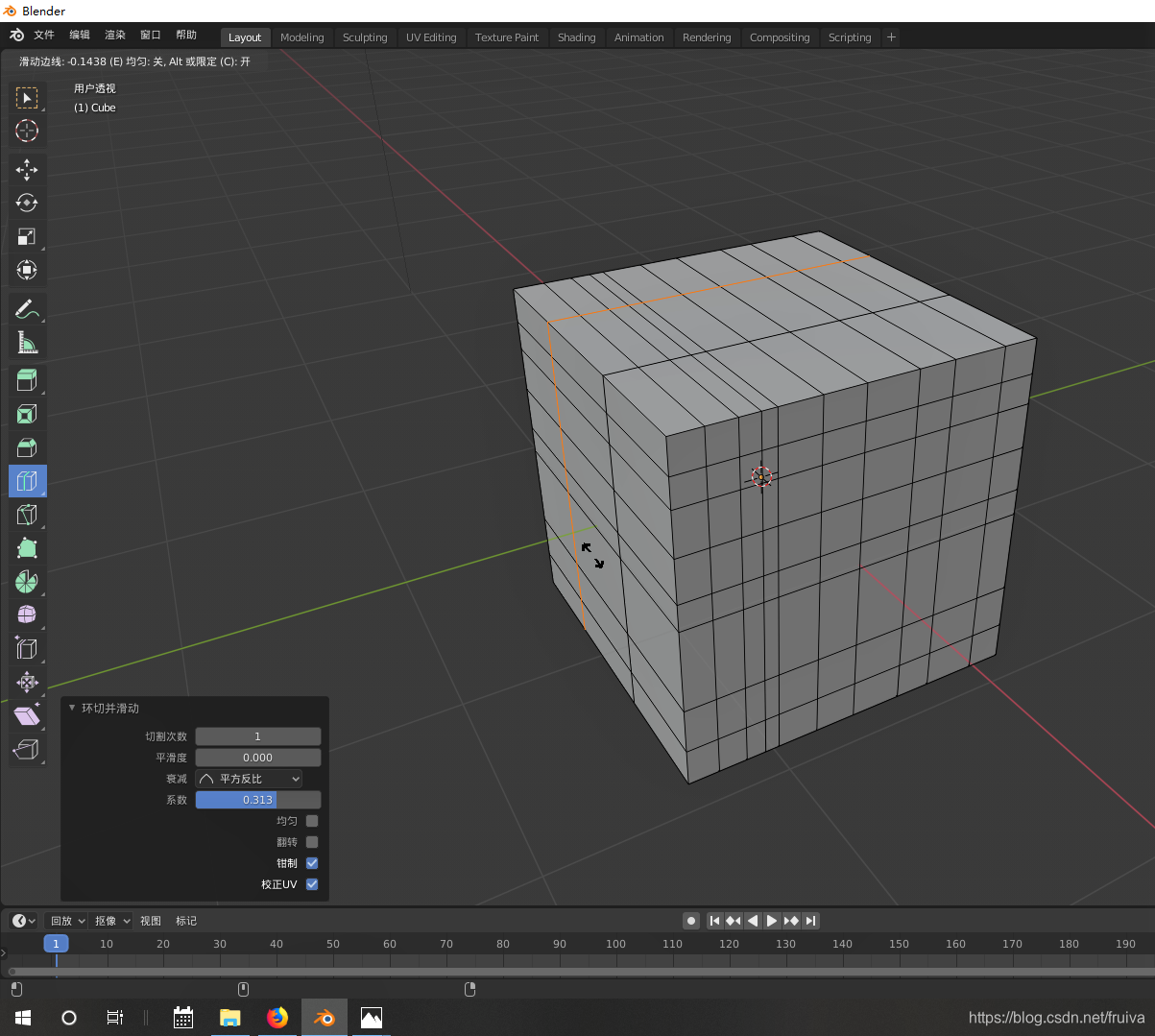The width and height of the screenshot is (1155, 1036).
Task: Play the animation forward
Action: (772, 921)
